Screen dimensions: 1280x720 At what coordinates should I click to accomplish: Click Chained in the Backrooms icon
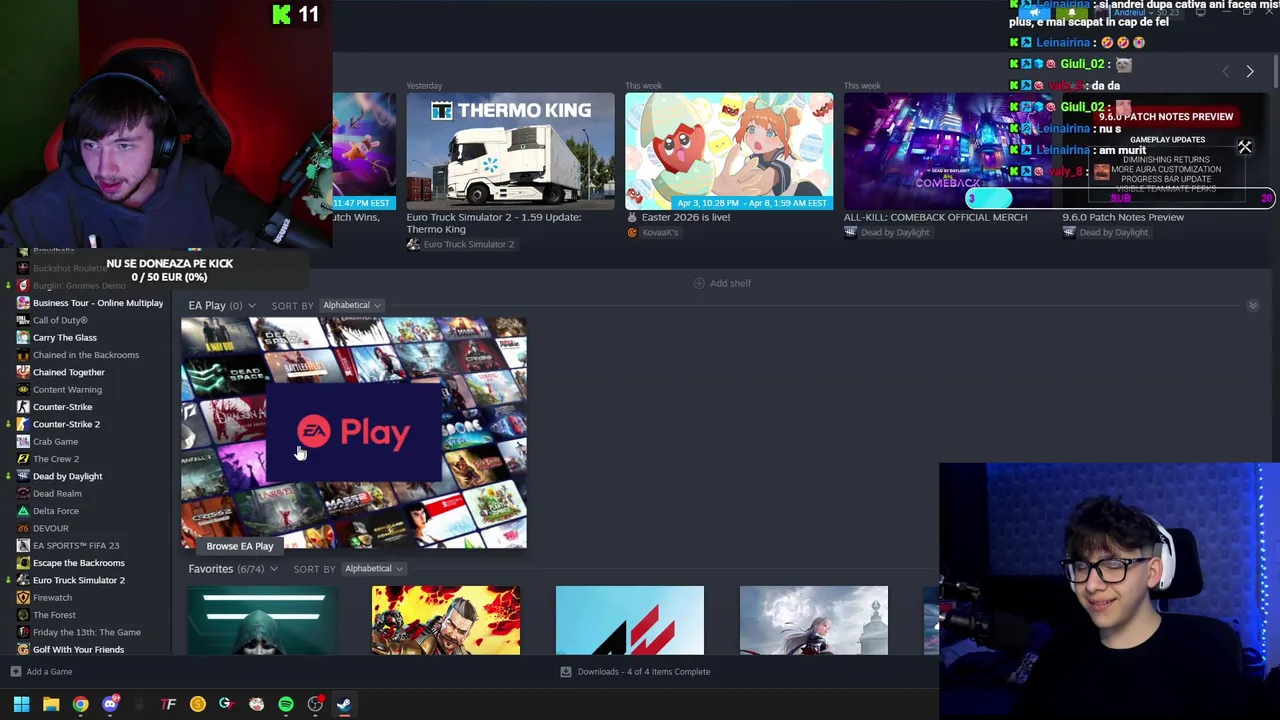23,355
